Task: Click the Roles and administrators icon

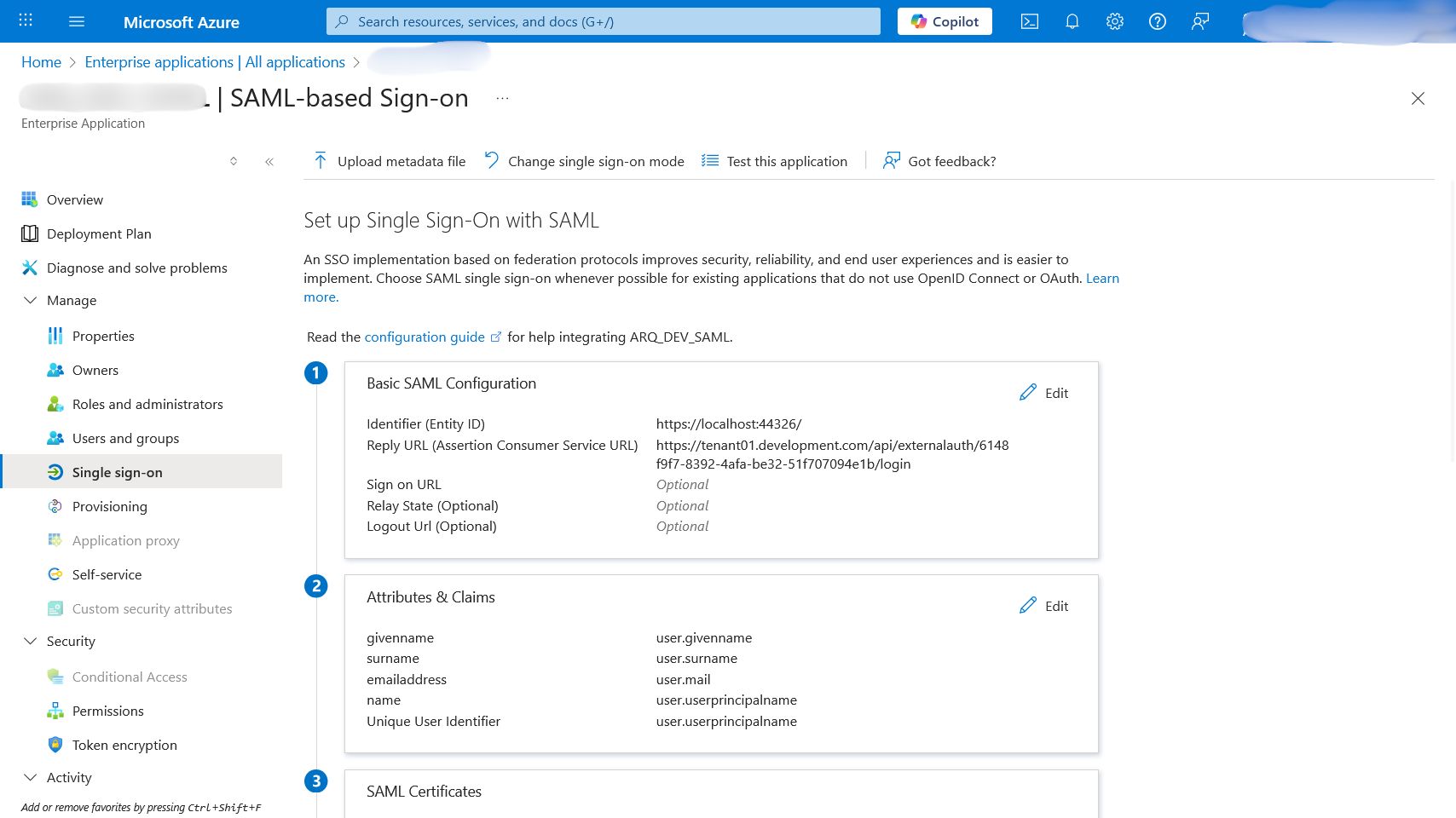Action: click(x=55, y=404)
